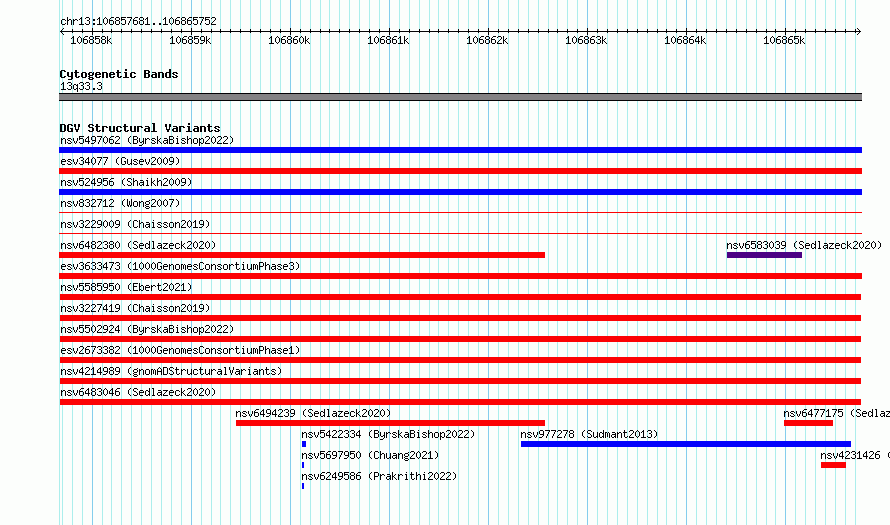This screenshot has height=525, width=890.
Task: Click the blue nsv5497062 ByrskaBishop2022 variant bar
Action: (460, 150)
